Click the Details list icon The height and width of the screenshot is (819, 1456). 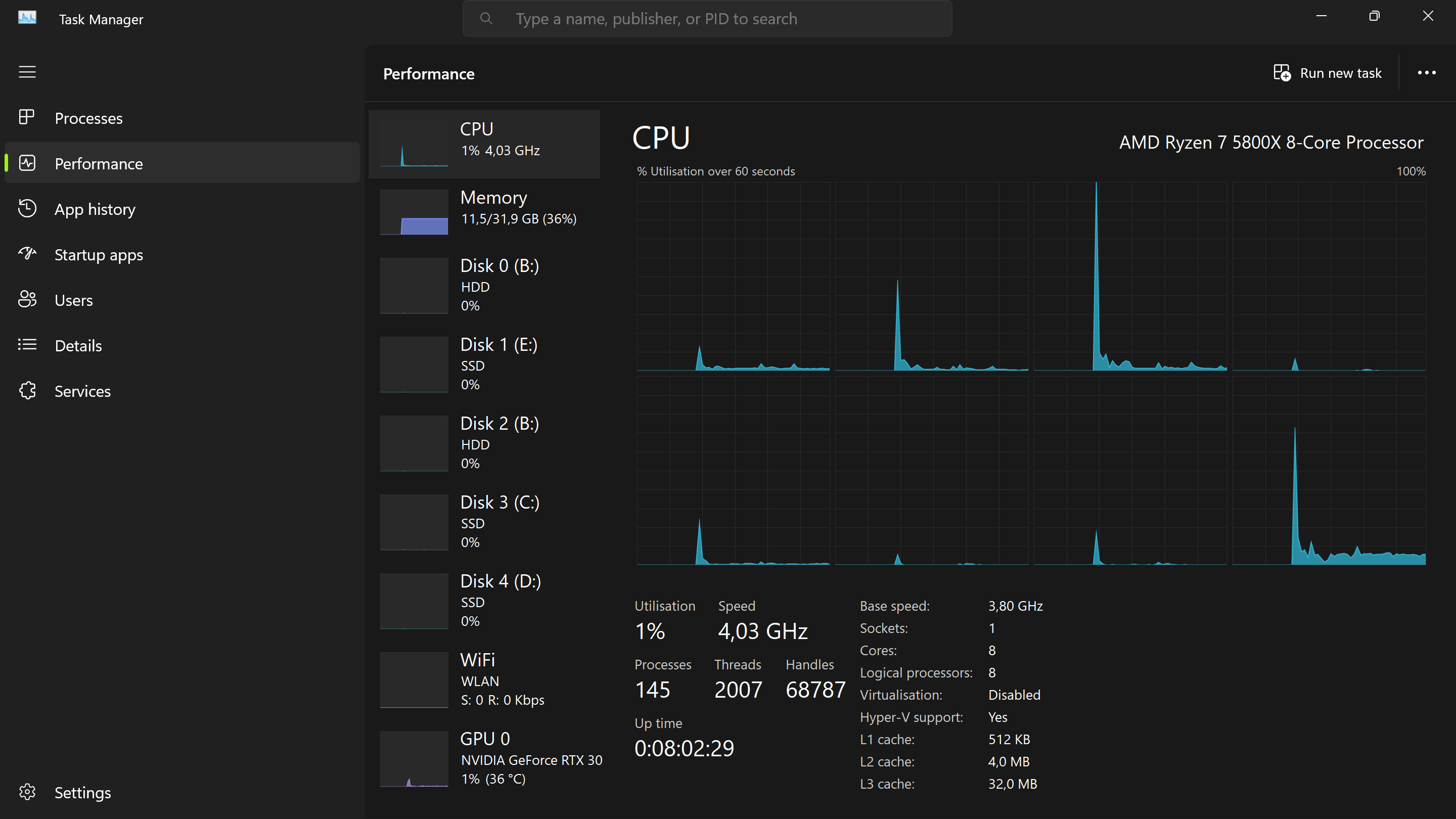click(x=27, y=345)
